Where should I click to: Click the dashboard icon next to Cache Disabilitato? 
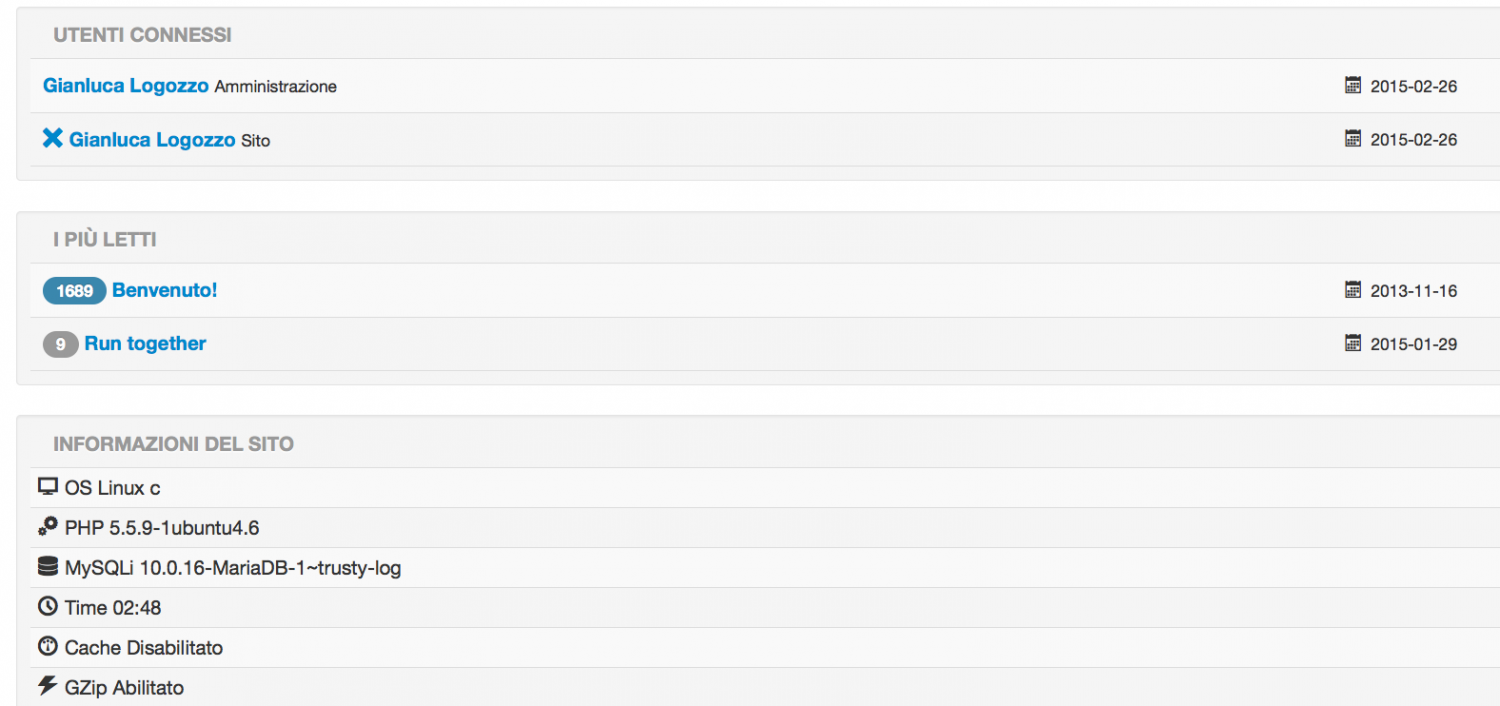pos(47,646)
